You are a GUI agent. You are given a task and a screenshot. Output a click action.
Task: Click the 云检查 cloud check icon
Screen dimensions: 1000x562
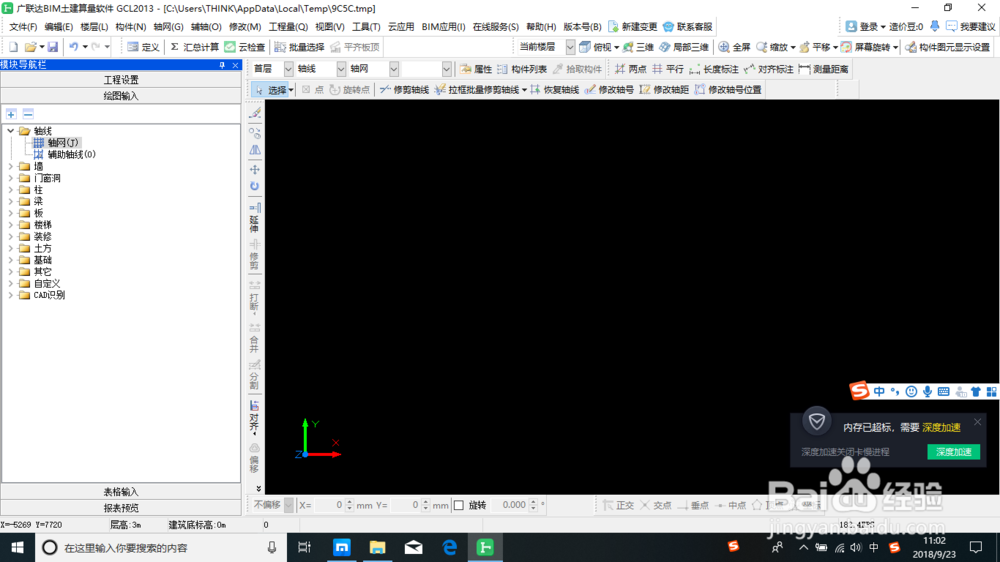pyautogui.click(x=245, y=47)
